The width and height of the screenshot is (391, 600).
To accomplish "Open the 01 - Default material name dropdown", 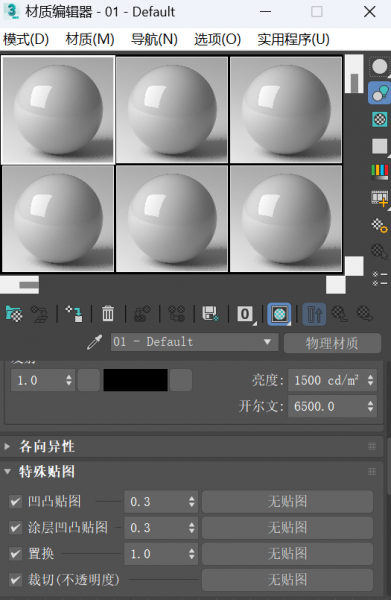I will [194, 342].
